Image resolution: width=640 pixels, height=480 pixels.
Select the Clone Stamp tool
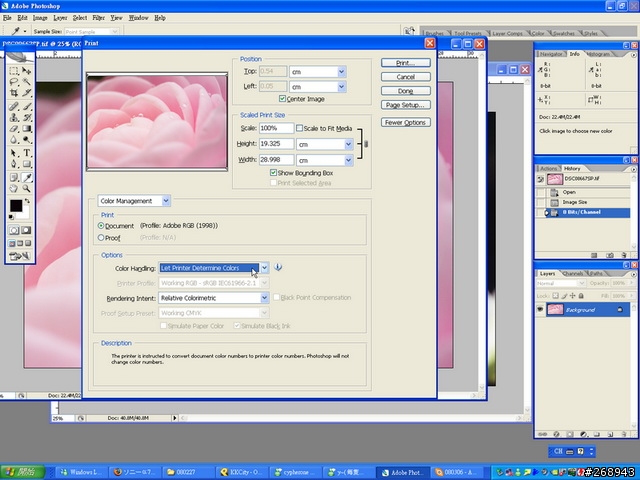pos(14,118)
